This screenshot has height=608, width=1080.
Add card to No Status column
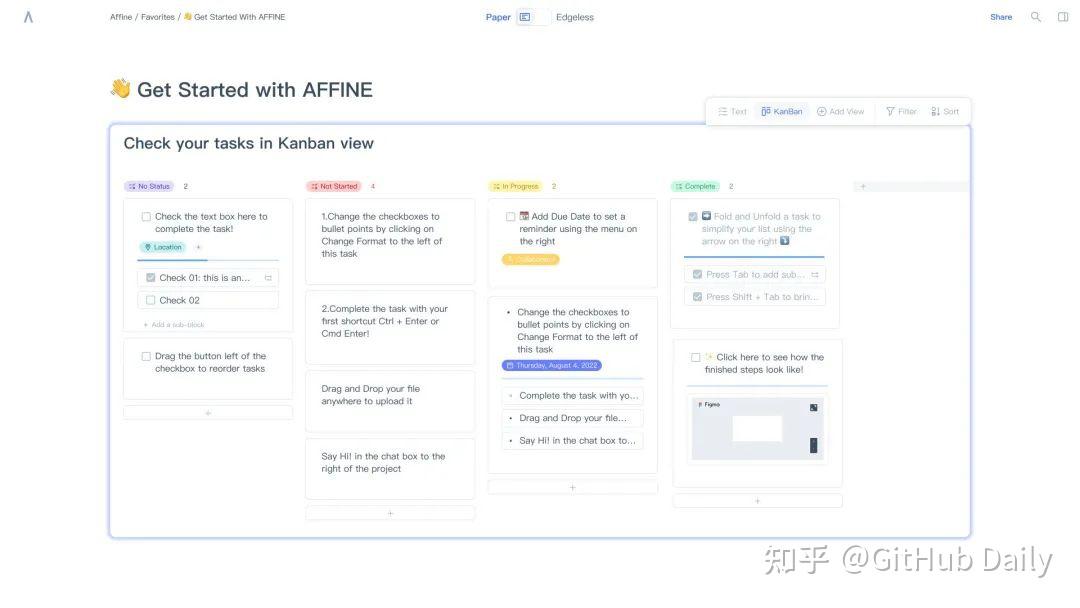pyautogui.click(x=208, y=413)
